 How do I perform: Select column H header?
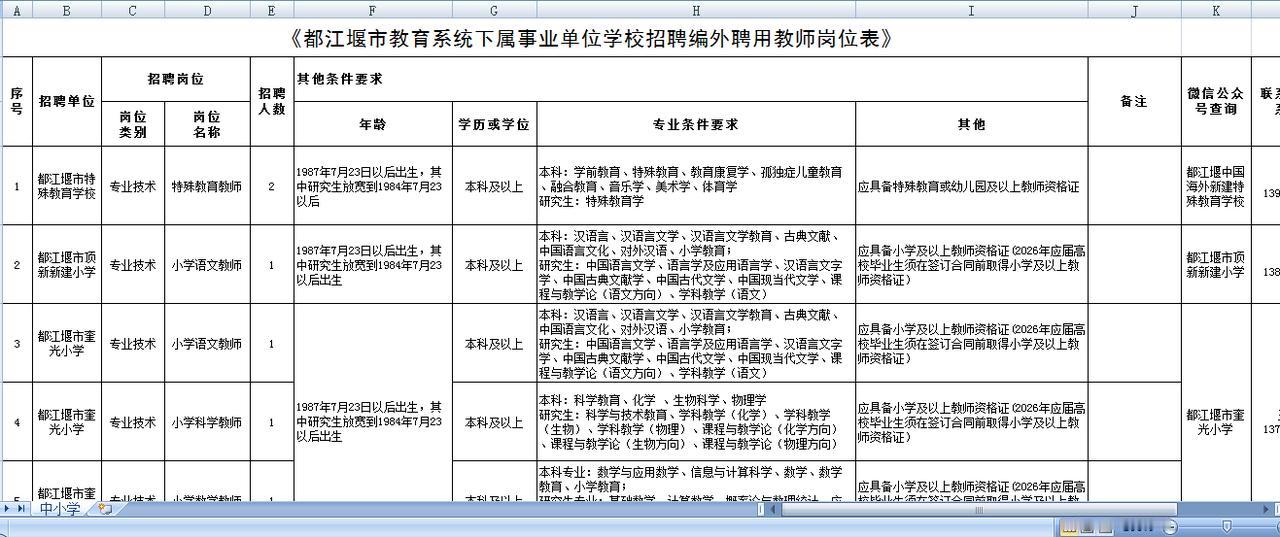[696, 10]
